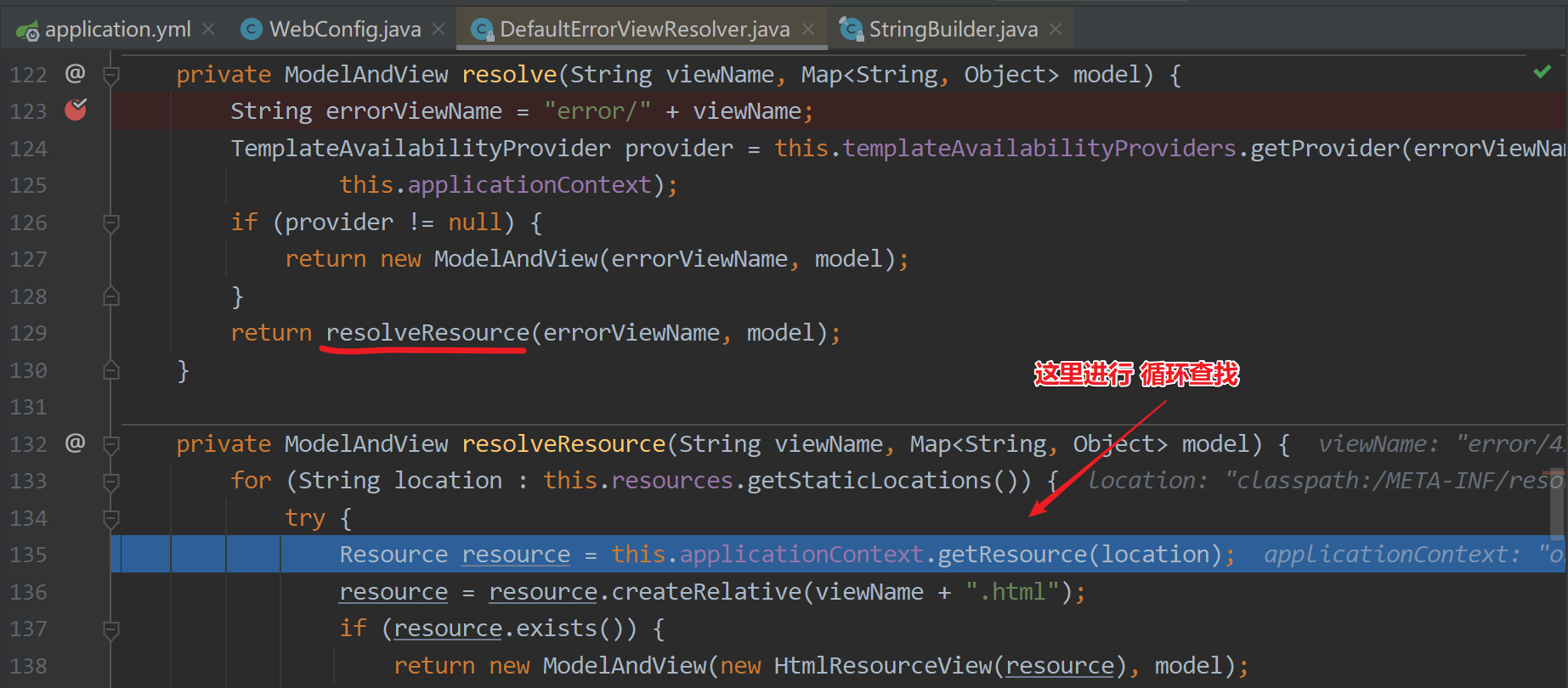Close the WebConfig.java tab
The width and height of the screenshot is (1568, 688).
[x=439, y=30]
